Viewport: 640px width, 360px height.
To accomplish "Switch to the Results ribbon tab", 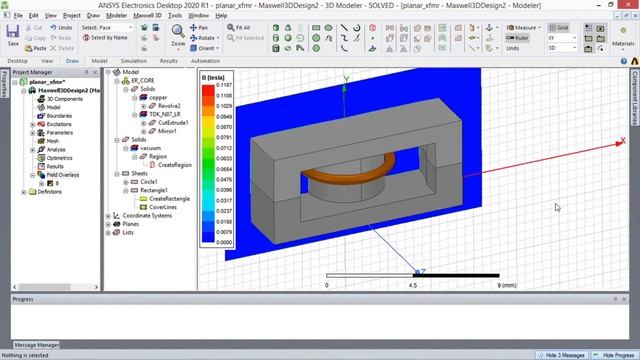I will point(169,61).
